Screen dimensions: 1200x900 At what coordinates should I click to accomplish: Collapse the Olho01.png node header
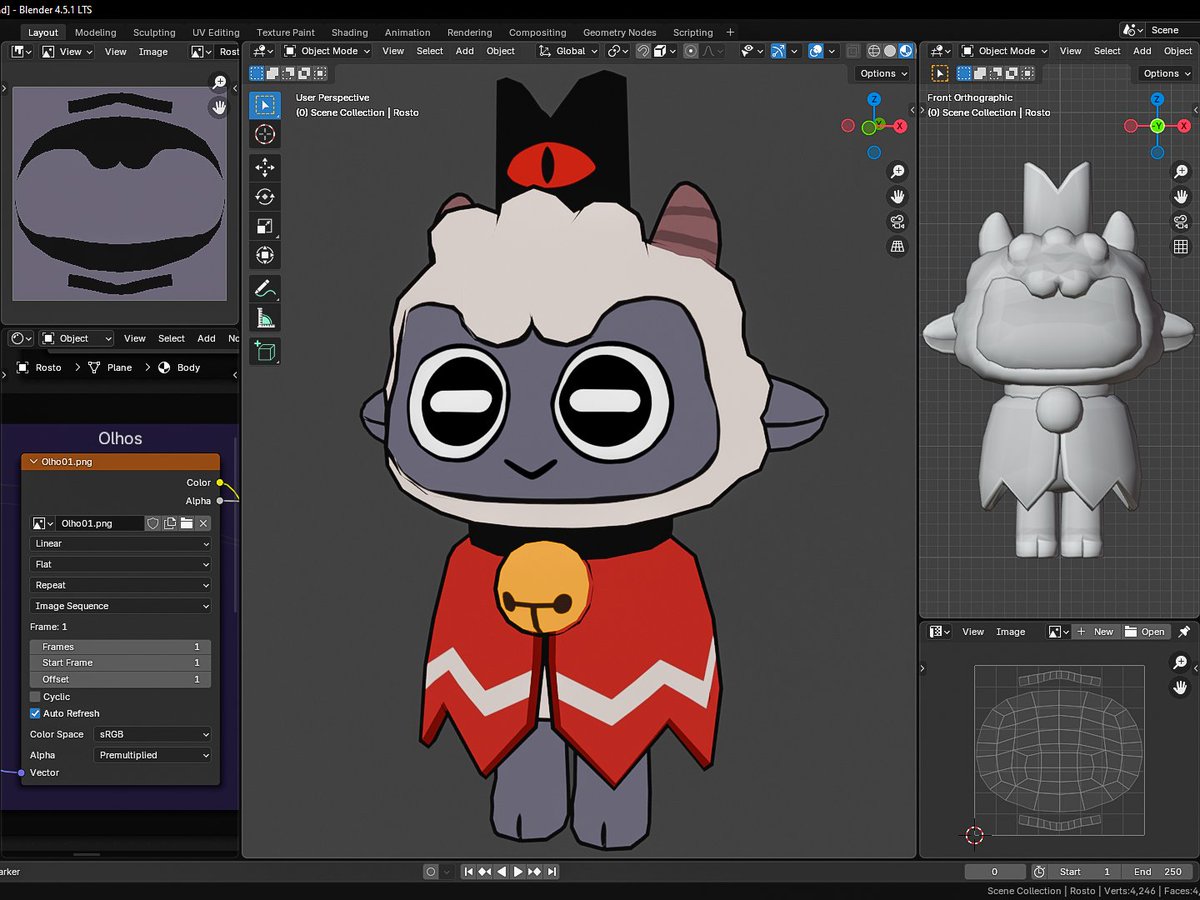(x=34, y=462)
